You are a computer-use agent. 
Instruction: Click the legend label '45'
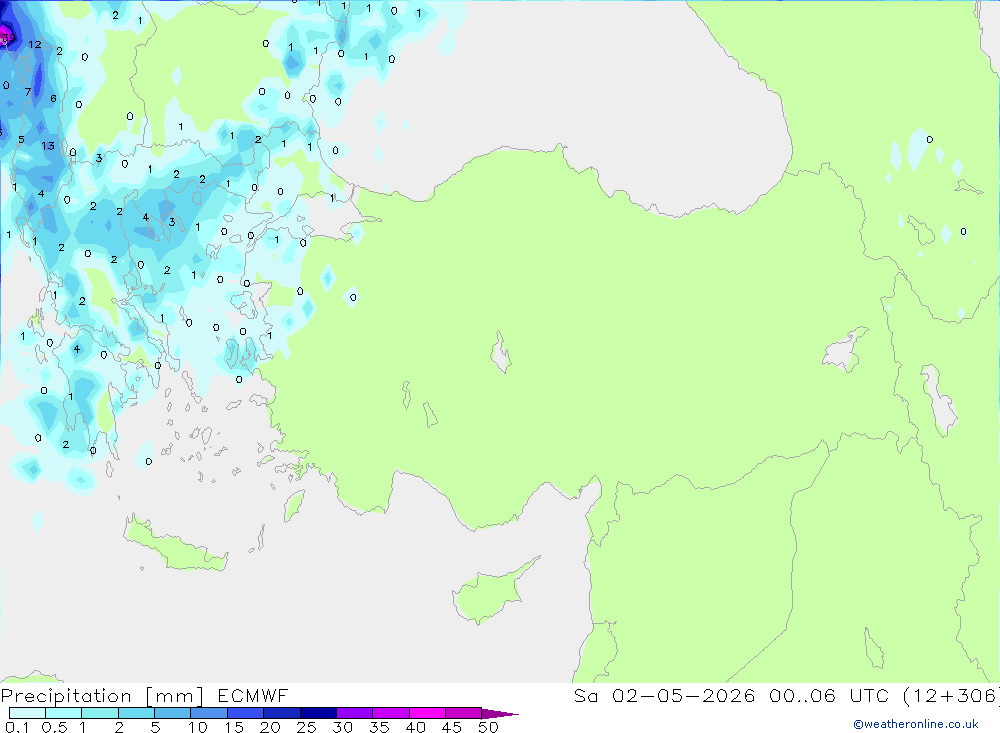pos(452,727)
